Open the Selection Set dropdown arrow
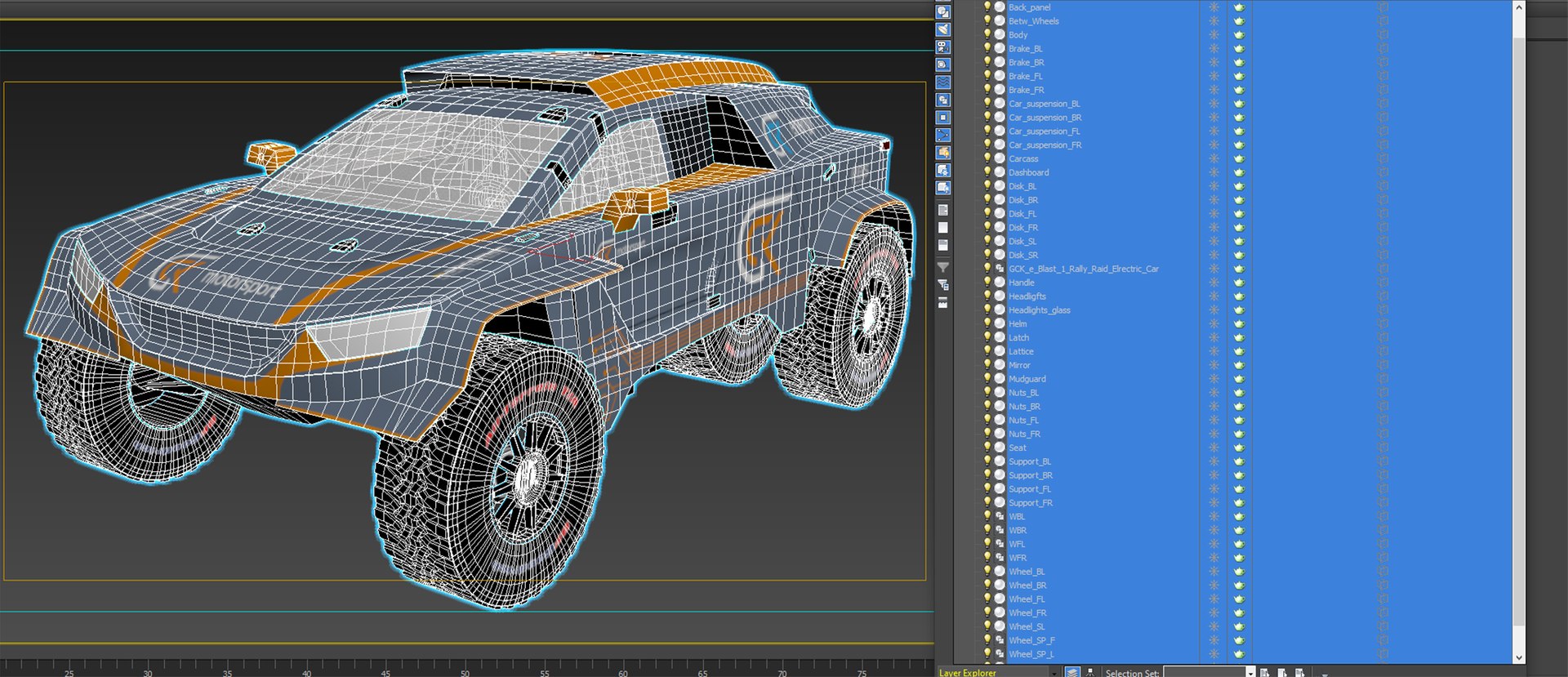Viewport: 1568px width, 677px height. pos(1249,673)
